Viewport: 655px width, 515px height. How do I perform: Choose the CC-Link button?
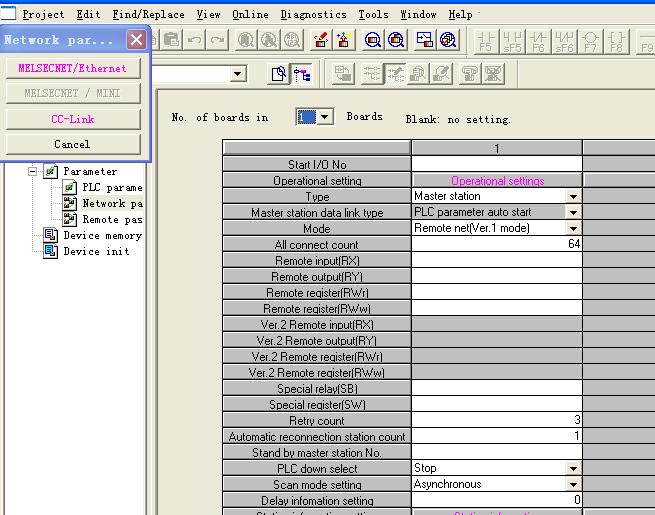[x=72, y=119]
